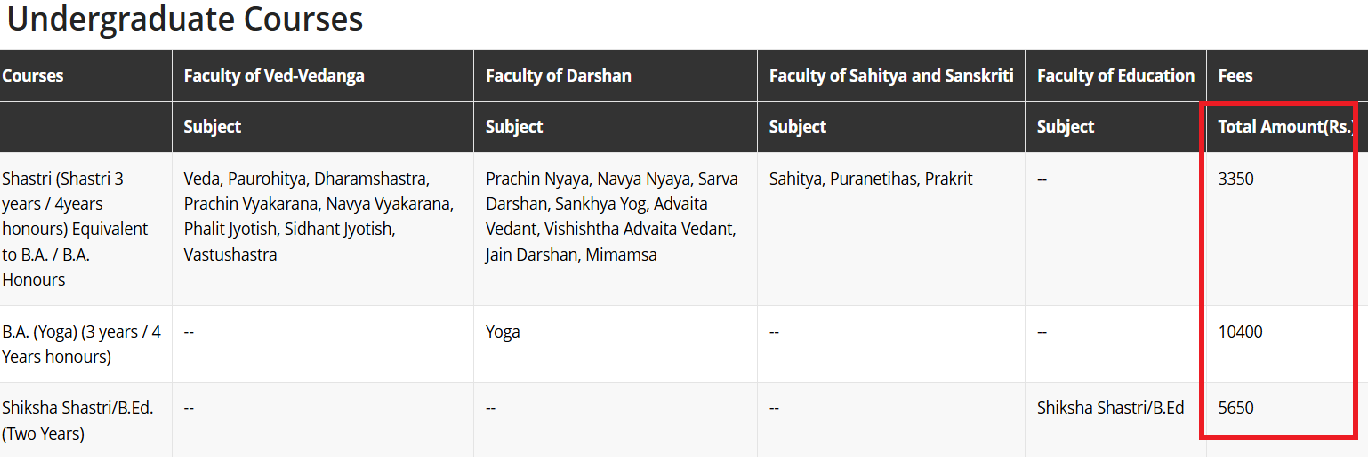Image resolution: width=1368 pixels, height=457 pixels.
Task: Select the Shastri course name cell
Action: coord(75,229)
